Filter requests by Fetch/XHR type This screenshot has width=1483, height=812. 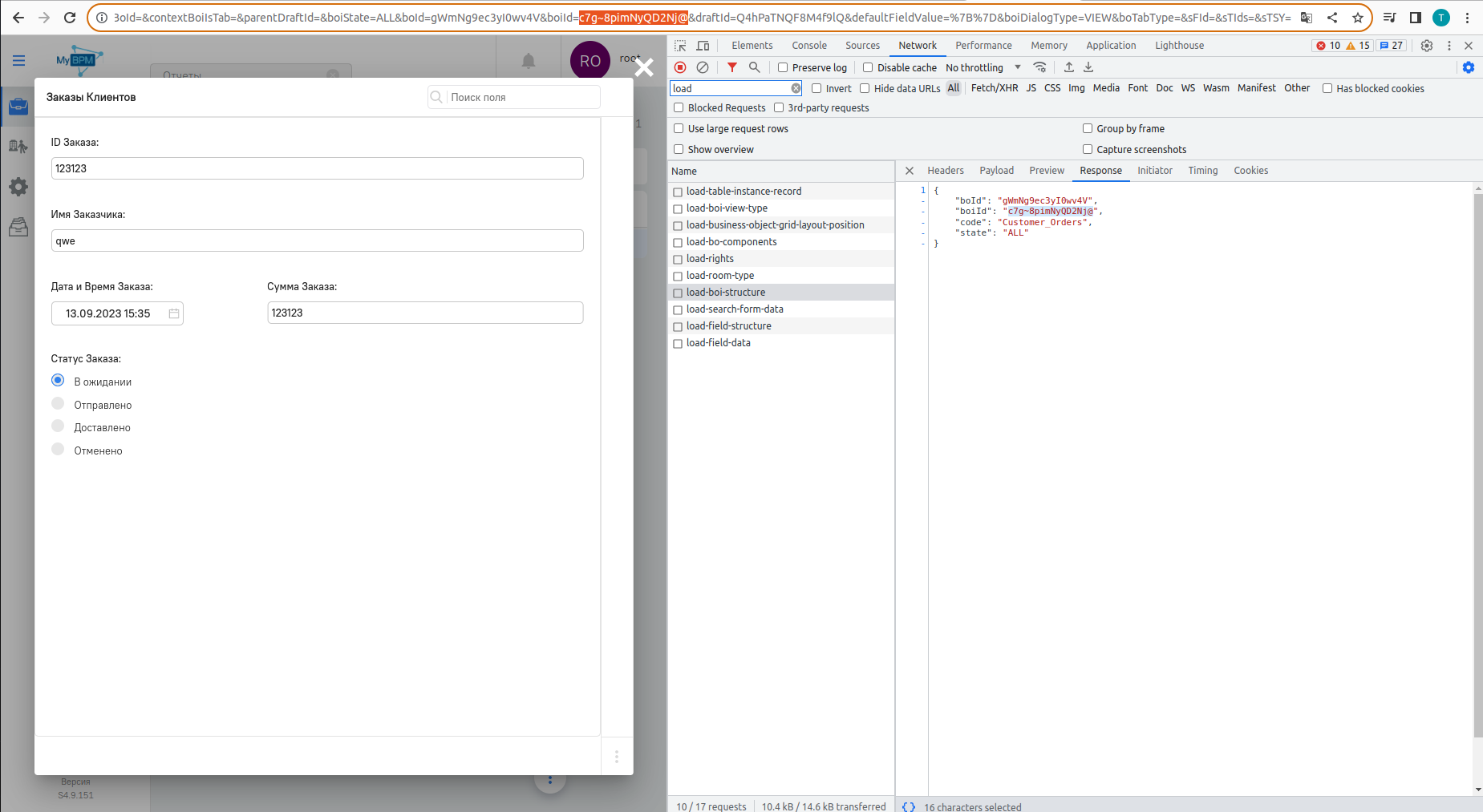(994, 88)
